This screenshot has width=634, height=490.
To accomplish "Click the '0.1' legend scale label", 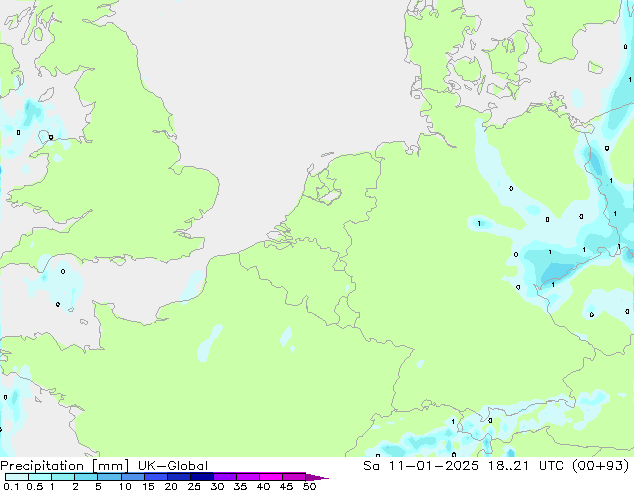I will [x=11, y=486].
